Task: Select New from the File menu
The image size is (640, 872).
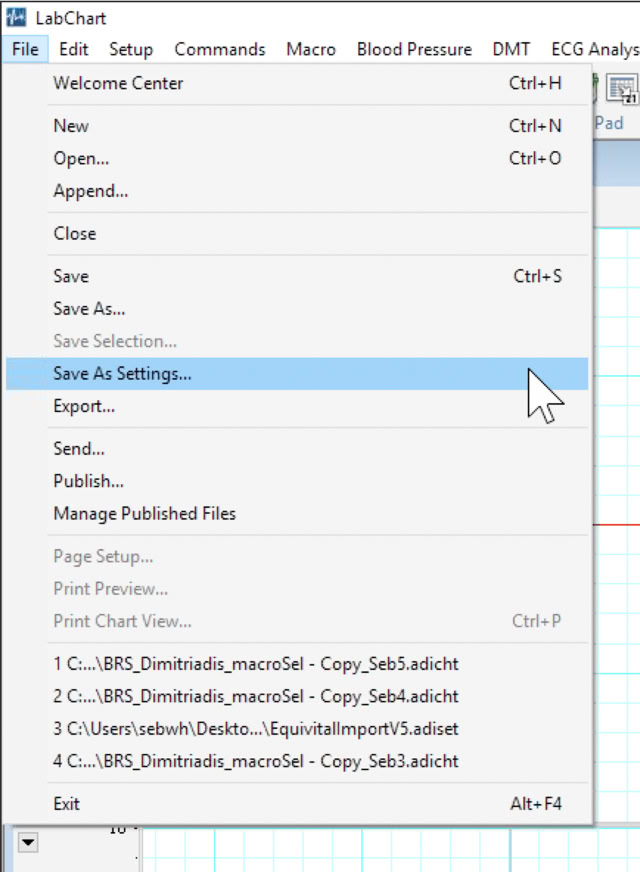Action: coord(71,126)
